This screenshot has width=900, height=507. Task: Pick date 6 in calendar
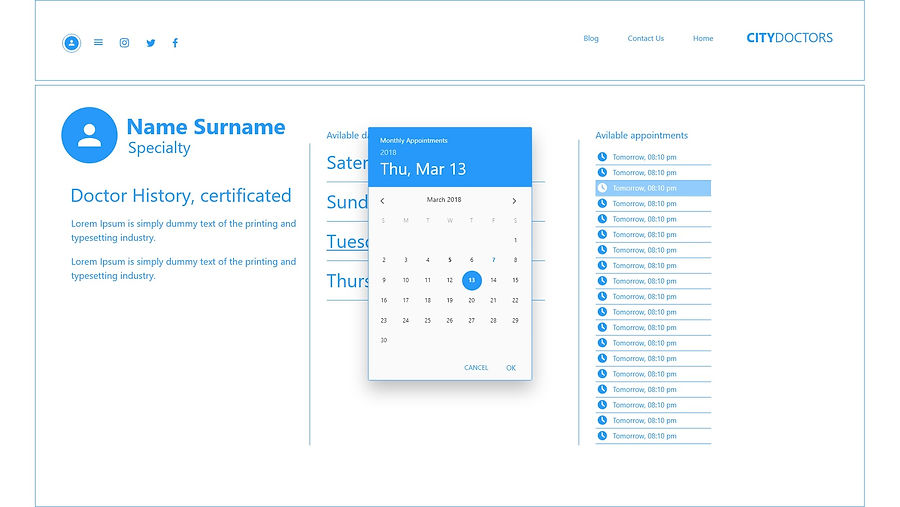point(471,260)
